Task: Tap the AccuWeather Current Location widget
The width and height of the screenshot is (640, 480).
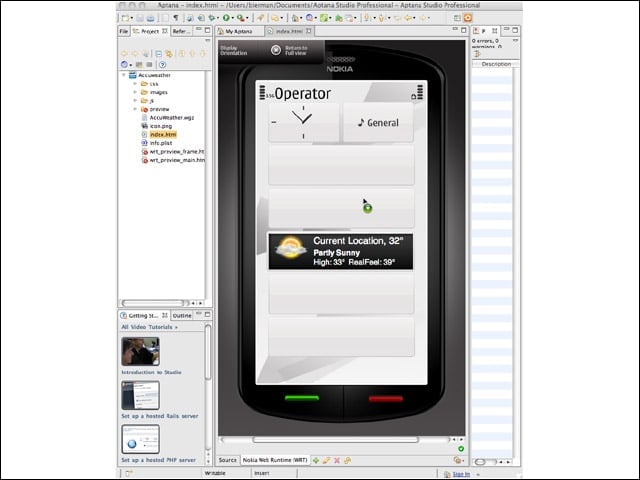Action: coord(340,251)
